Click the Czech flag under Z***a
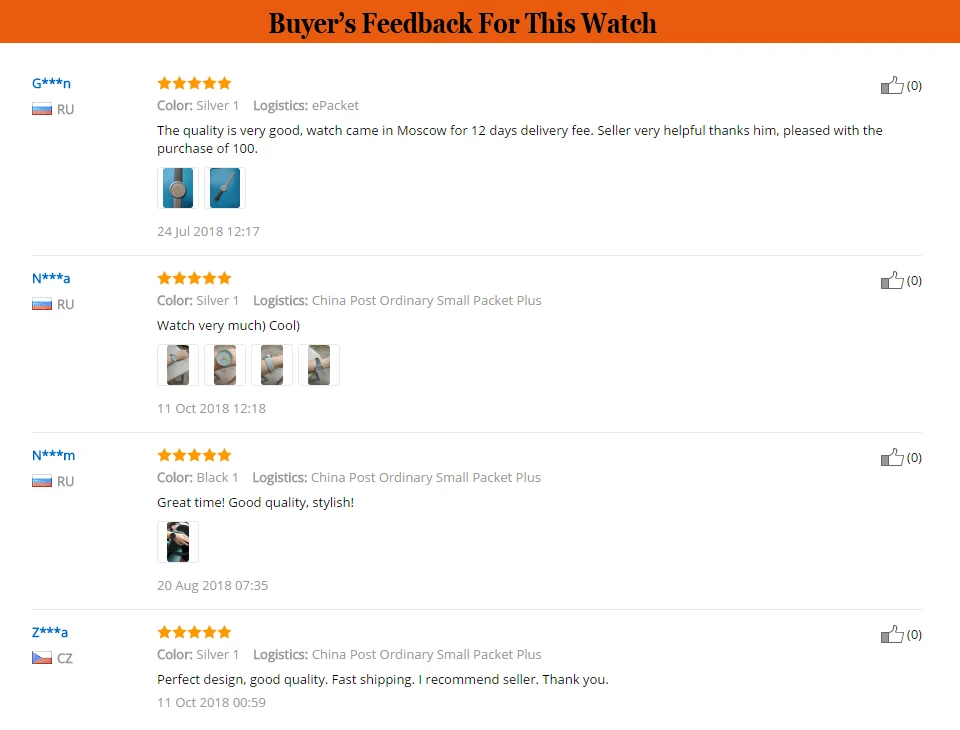 (42, 658)
